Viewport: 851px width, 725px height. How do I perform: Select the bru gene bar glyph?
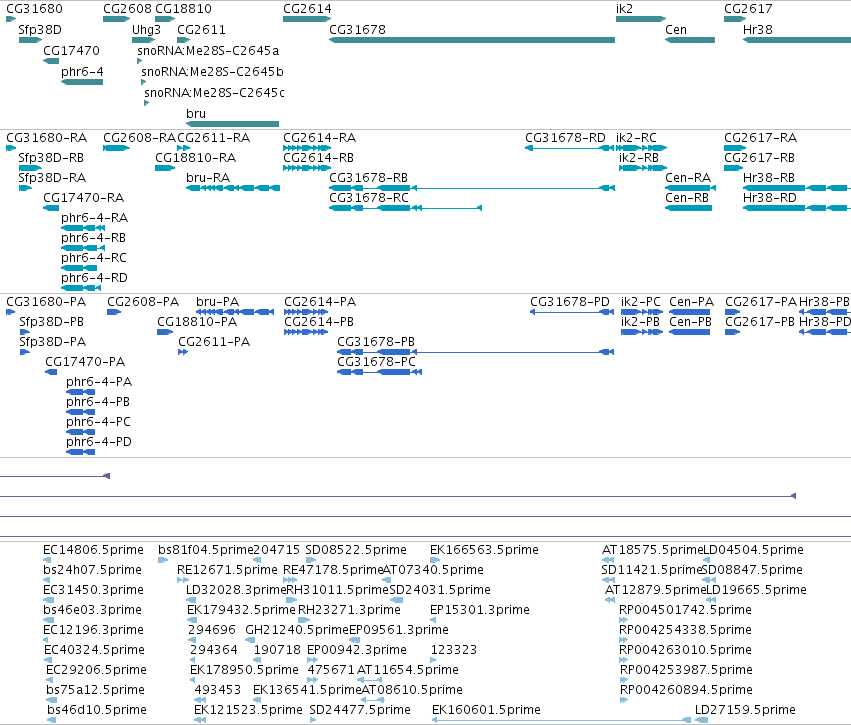coord(232,124)
